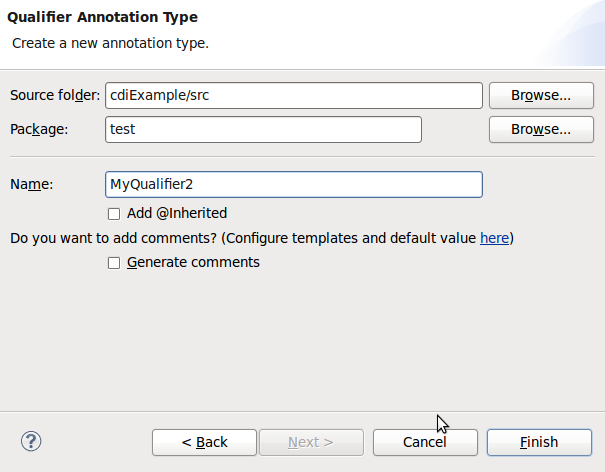Browse for a source folder

(541, 95)
